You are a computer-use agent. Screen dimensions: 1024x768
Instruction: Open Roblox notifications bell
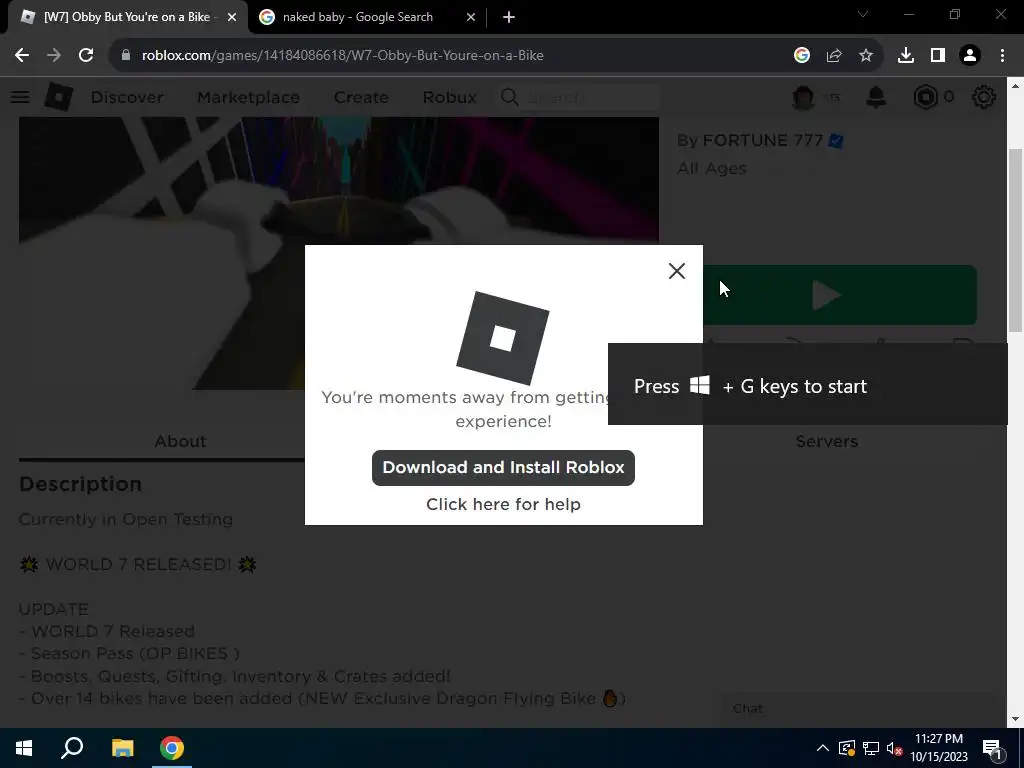click(876, 97)
